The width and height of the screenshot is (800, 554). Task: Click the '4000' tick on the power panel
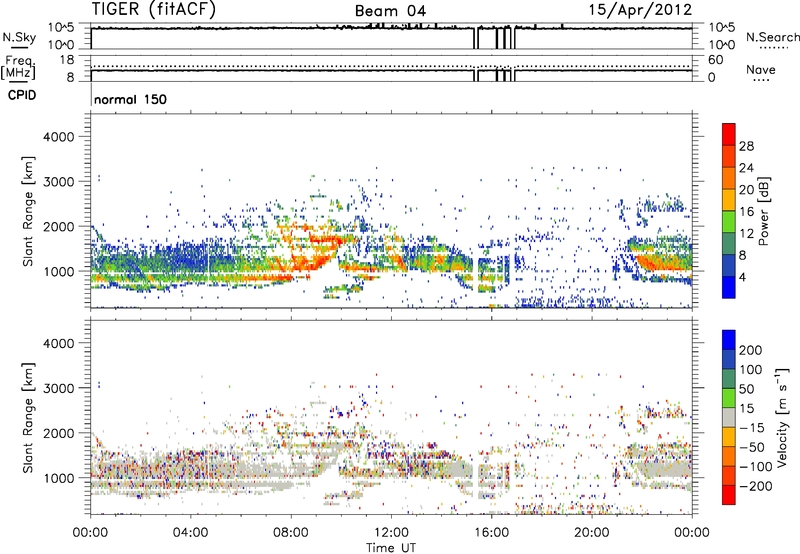pyautogui.click(x=58, y=137)
